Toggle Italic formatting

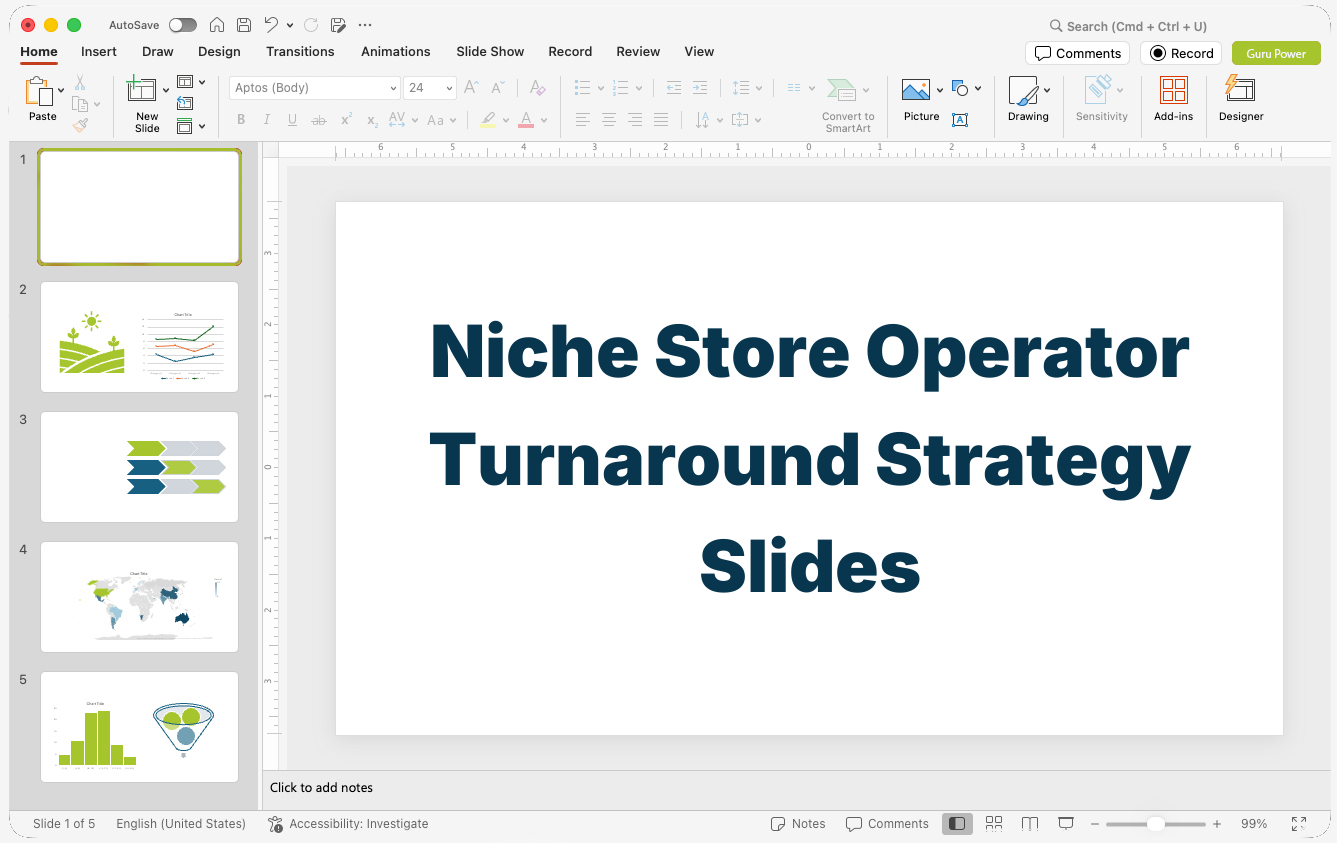click(267, 120)
